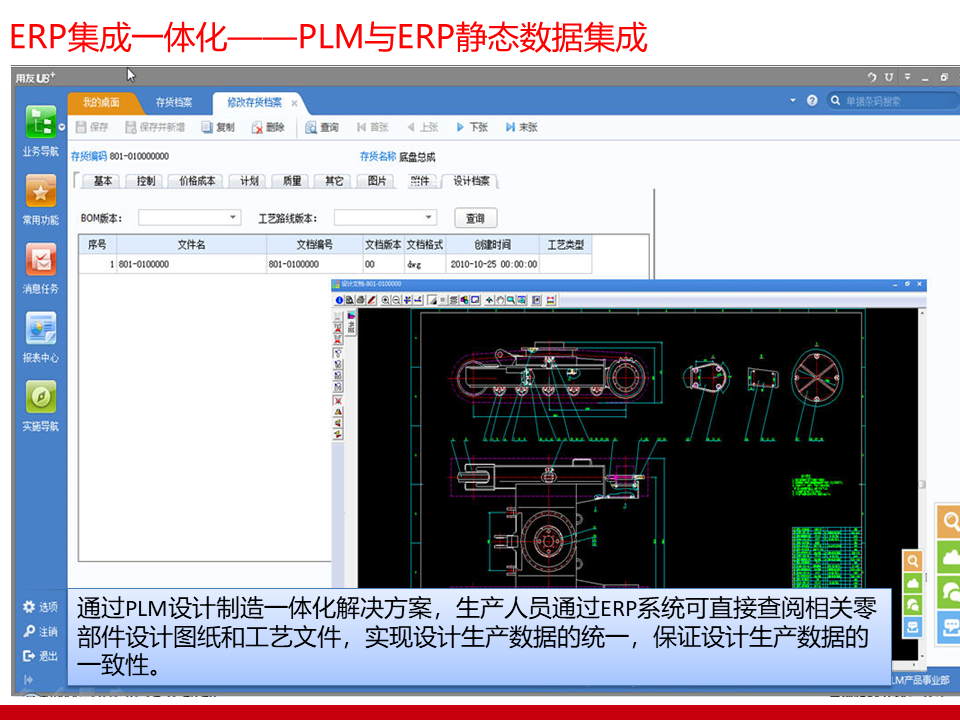
Task: Open the 报表中心 sidebar icon
Action: pos(40,328)
